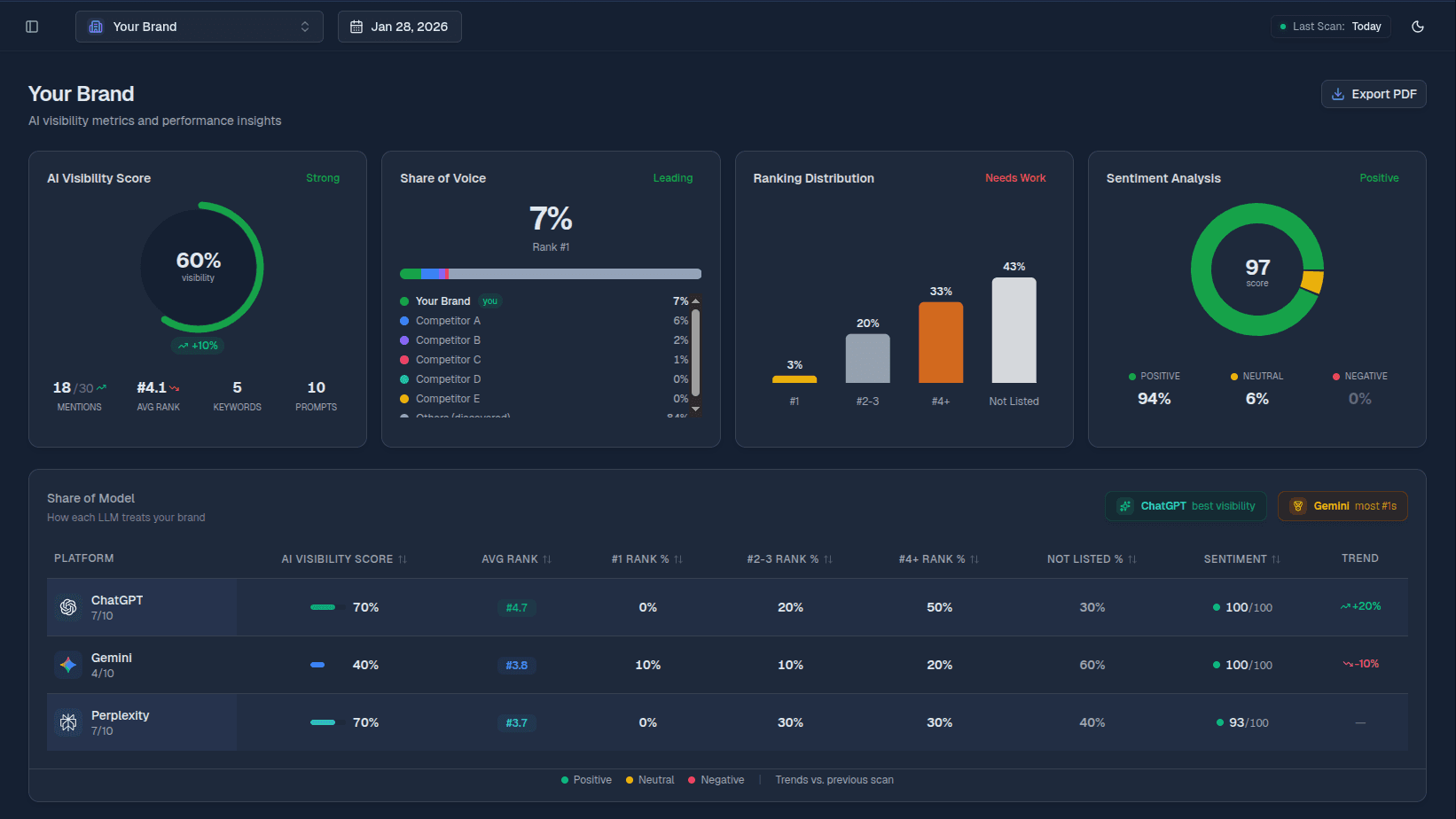The width and height of the screenshot is (1456, 819).
Task: Expand the Jan 28, 2026 date picker
Action: click(399, 27)
